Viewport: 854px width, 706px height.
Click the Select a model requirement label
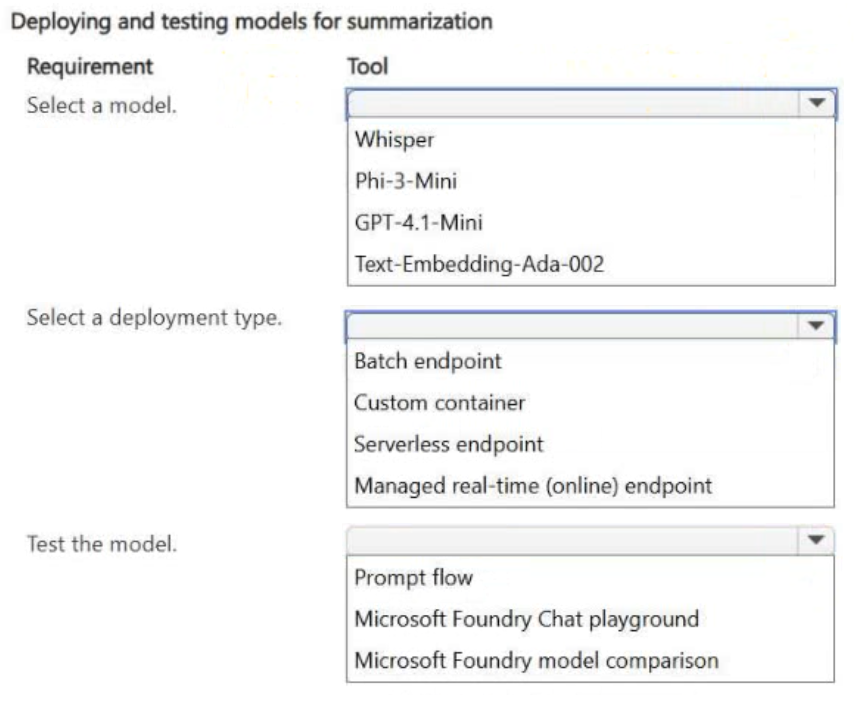coord(102,105)
